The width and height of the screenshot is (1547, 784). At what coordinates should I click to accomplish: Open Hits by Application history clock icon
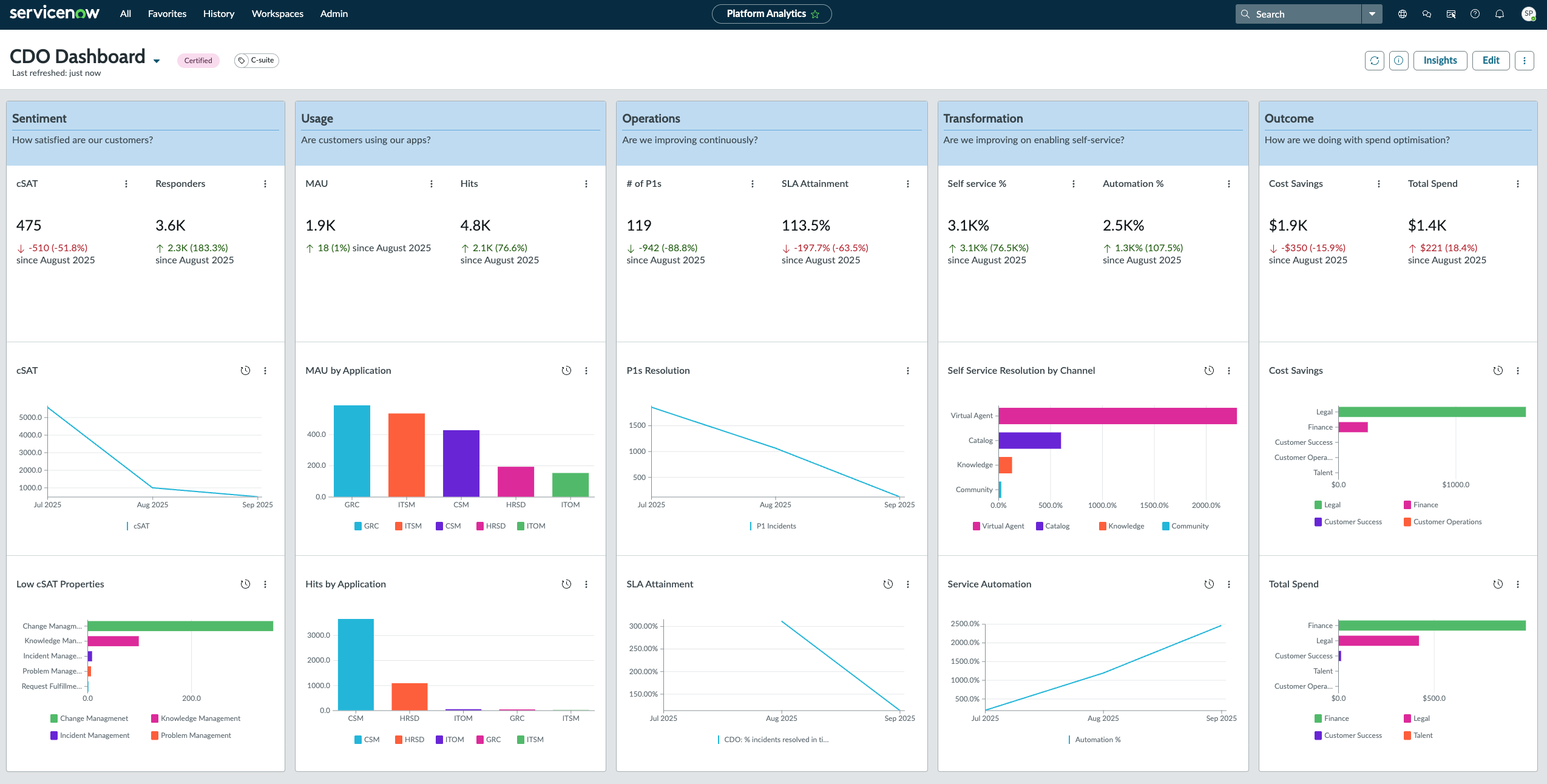coord(566,584)
